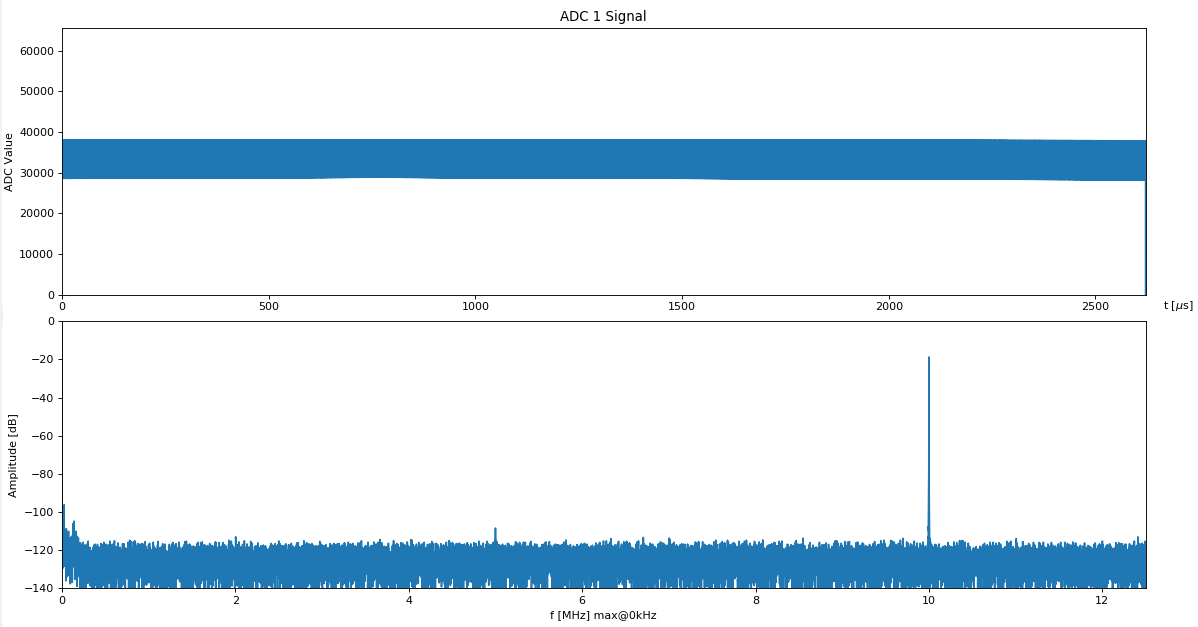Select the −80 dB amplitude tick label
Image resolution: width=1198 pixels, height=627 pixels.
[42, 474]
